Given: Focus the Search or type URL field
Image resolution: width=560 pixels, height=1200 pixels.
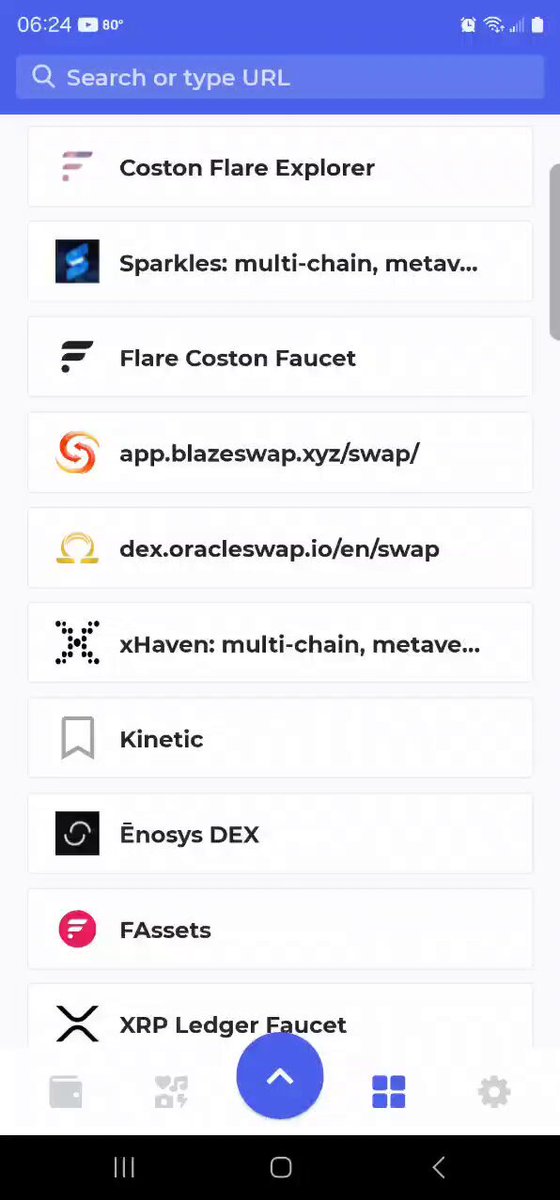Looking at the screenshot, I should coord(280,77).
